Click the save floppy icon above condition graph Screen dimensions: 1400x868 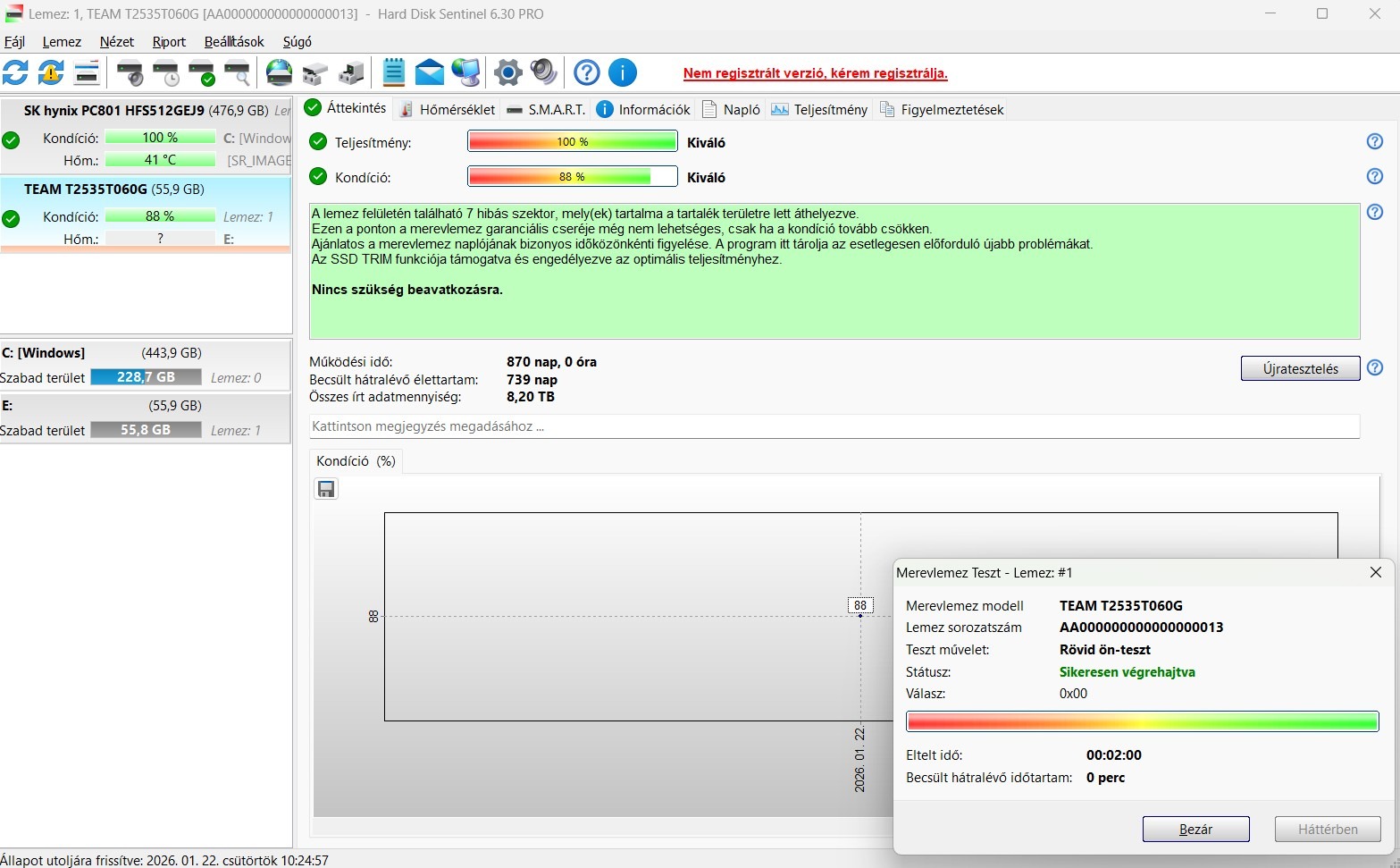coord(326,489)
